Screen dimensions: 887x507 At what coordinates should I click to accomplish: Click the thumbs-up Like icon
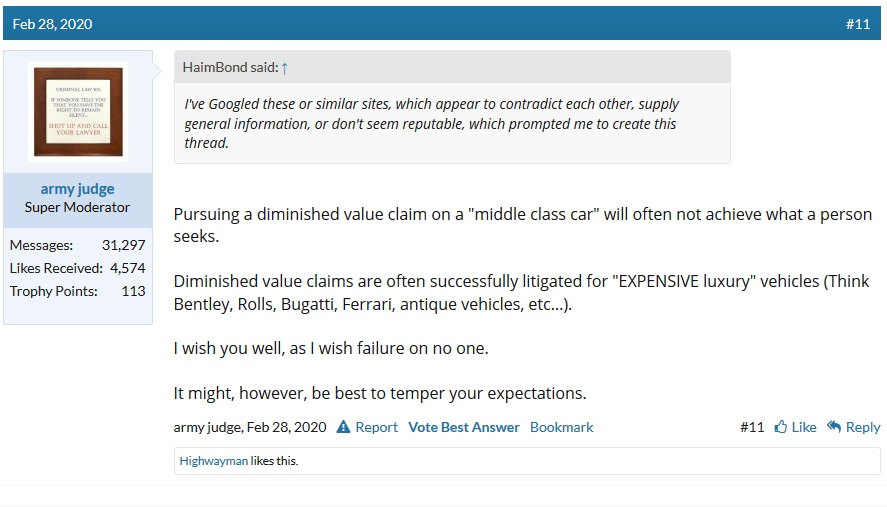[781, 427]
